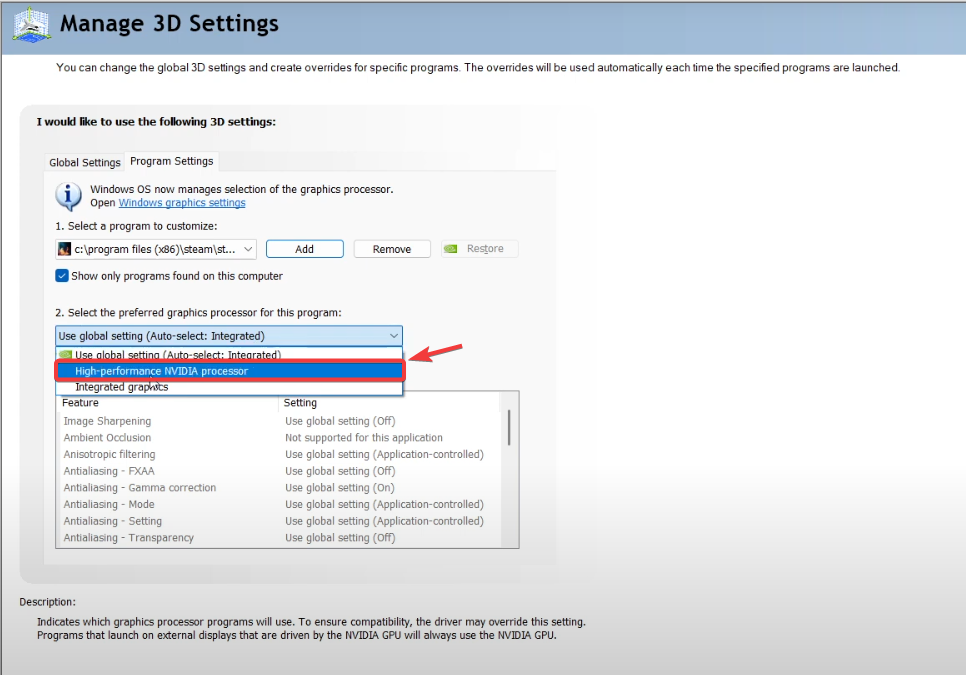
Task: Select Integrated graphics option
Action: 229,387
